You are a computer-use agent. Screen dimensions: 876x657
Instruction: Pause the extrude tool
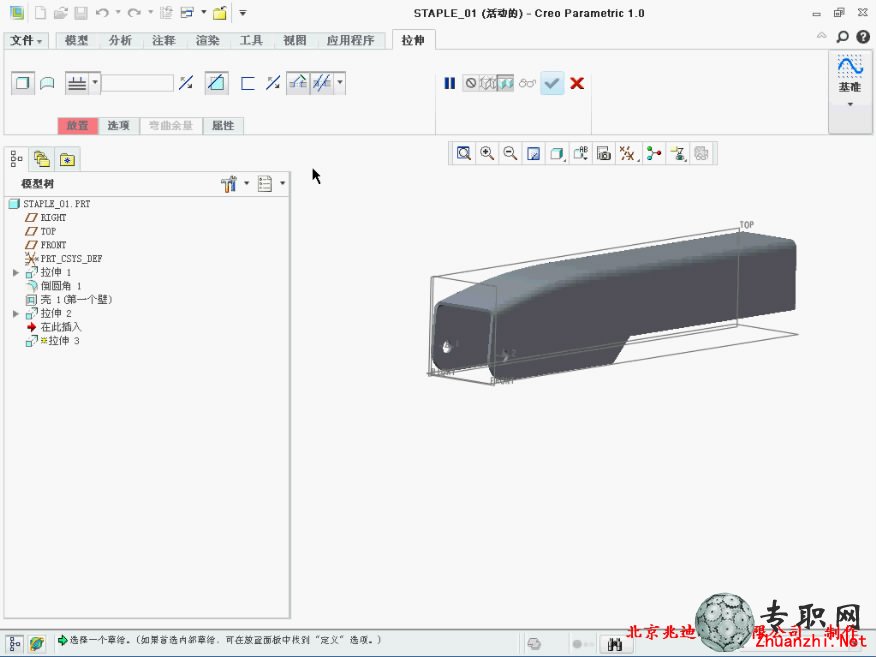pos(449,83)
